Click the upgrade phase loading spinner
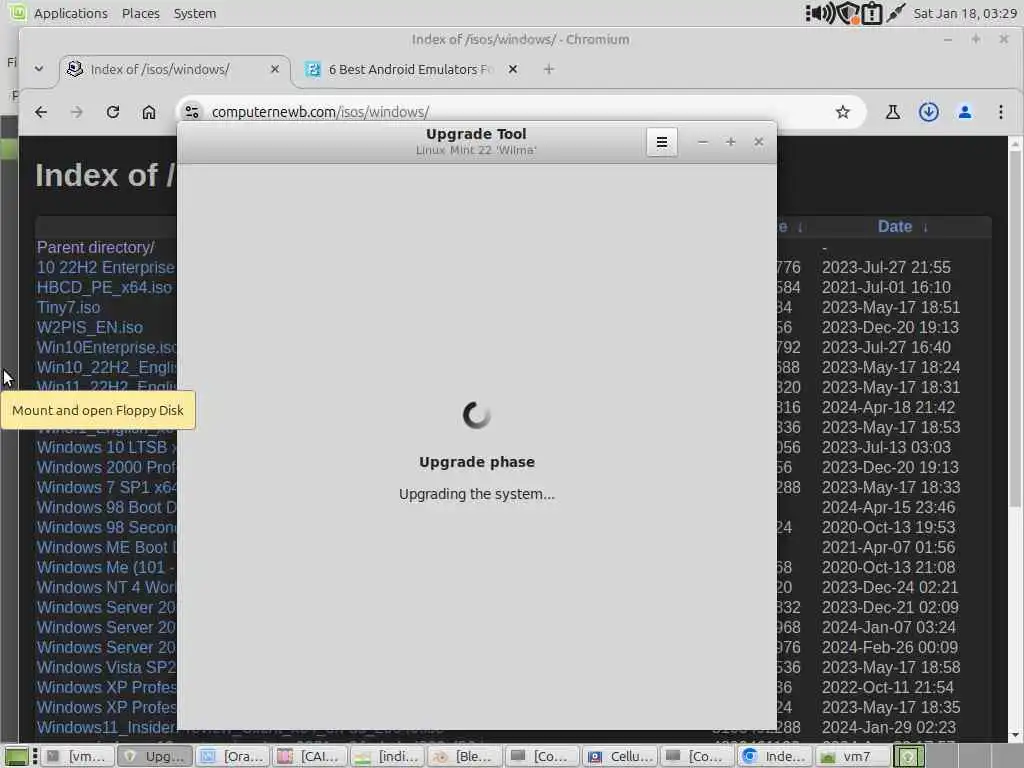 click(x=477, y=415)
